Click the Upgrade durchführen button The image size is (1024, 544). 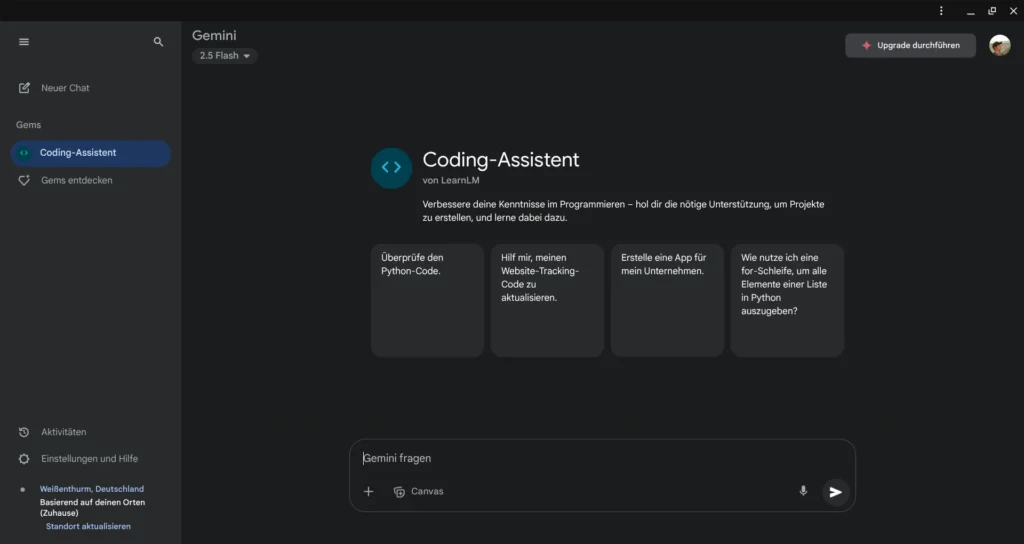pyautogui.click(x=910, y=45)
